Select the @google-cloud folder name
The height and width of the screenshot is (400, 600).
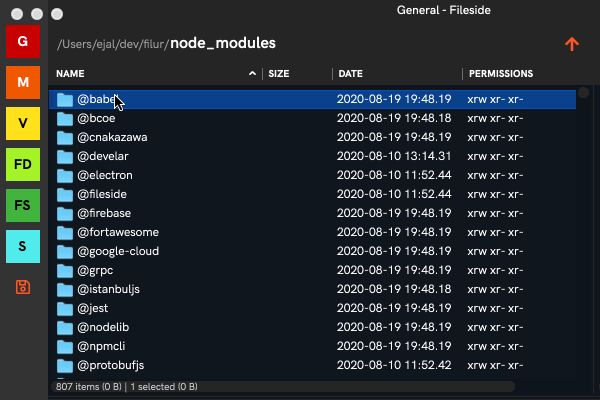(x=118, y=251)
